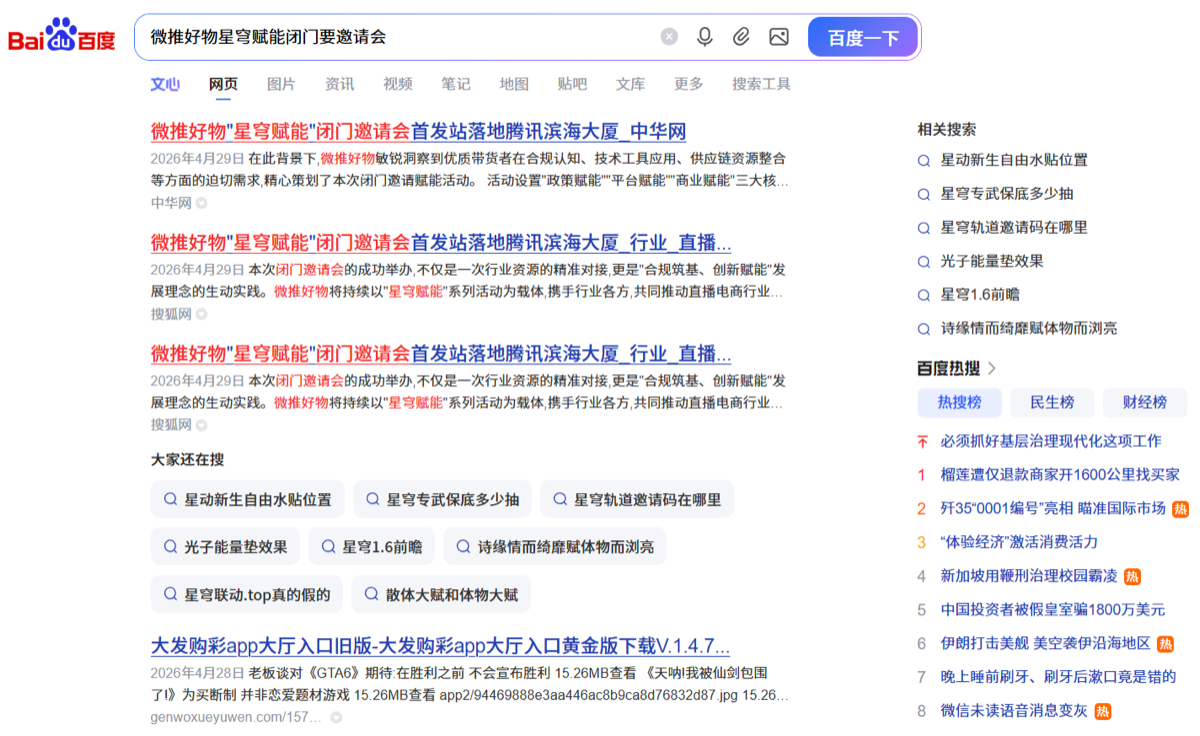Open the 中华网 result title about 星穹赋能闭门邀请会

click(x=418, y=131)
